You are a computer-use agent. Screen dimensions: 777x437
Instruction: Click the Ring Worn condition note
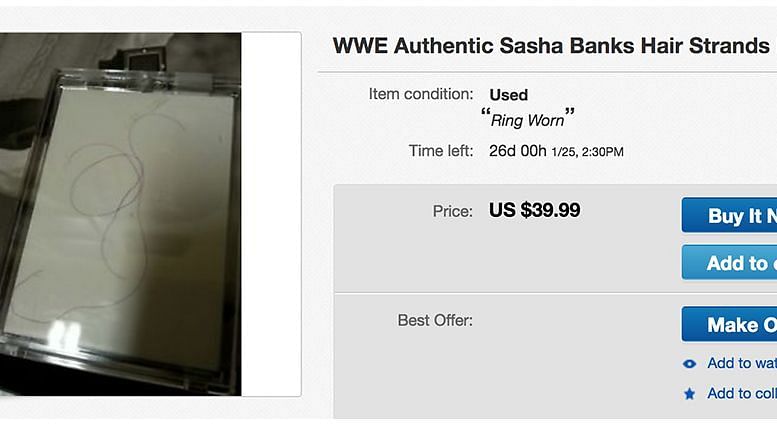[x=528, y=120]
